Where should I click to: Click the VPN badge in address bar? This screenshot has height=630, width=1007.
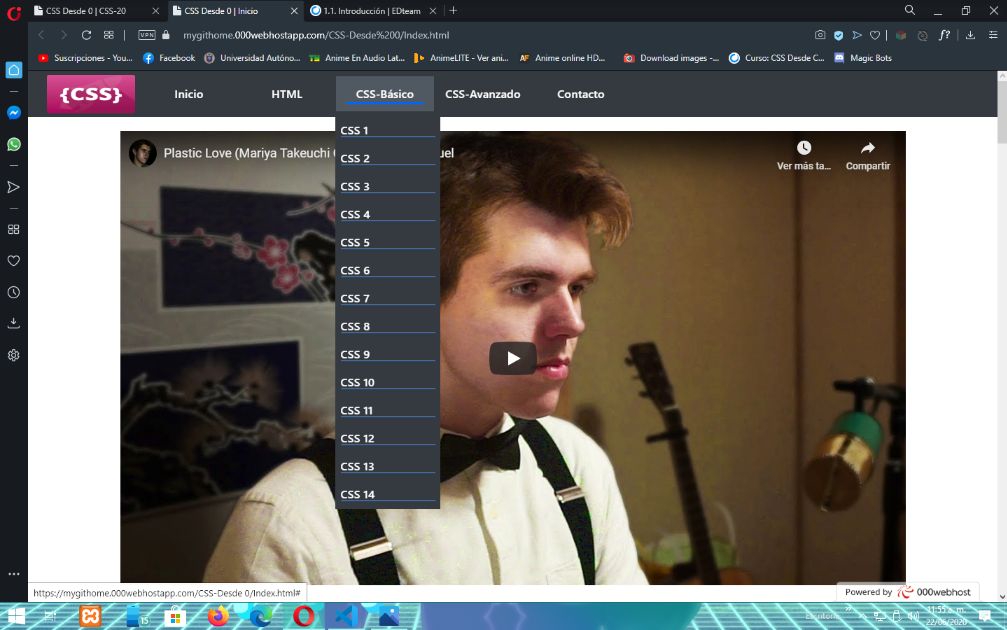(x=146, y=35)
